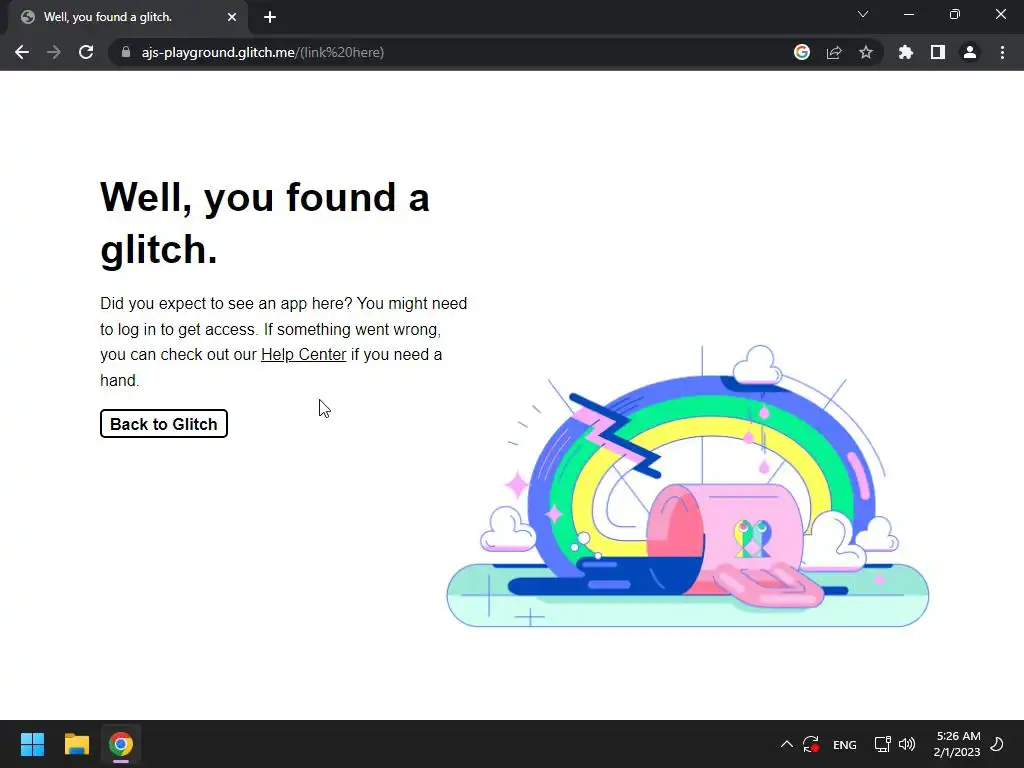Open File Explorer from taskbar
Screen dimensions: 1024x768
click(x=76, y=744)
